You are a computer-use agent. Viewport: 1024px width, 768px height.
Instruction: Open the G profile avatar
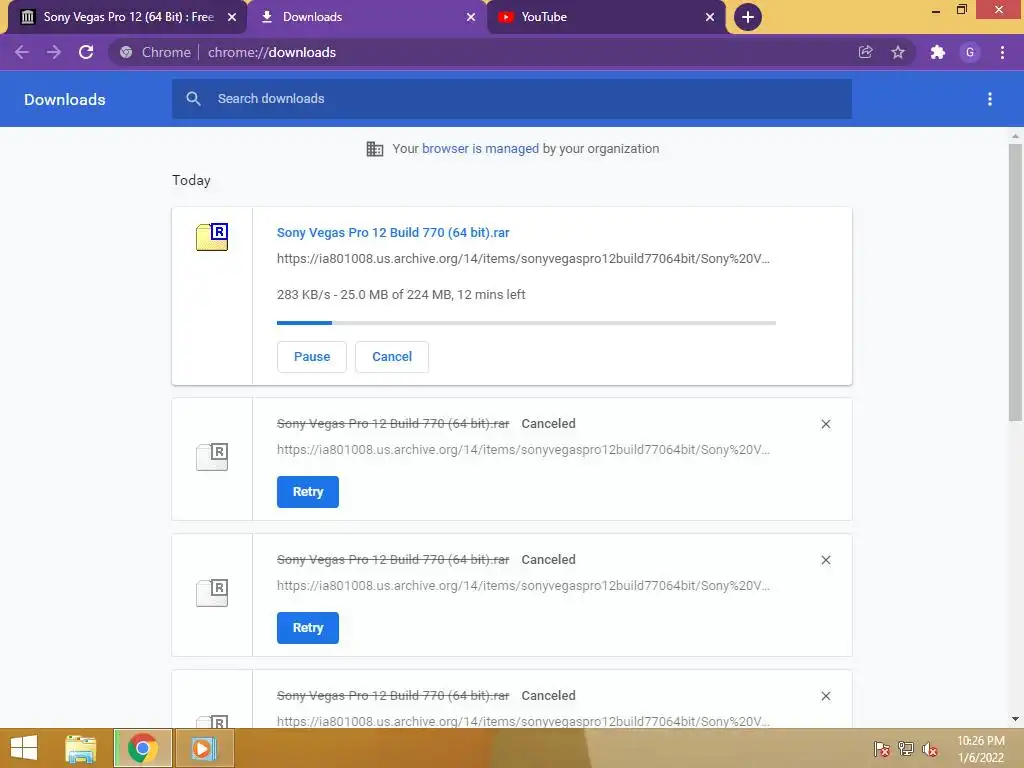coord(970,52)
